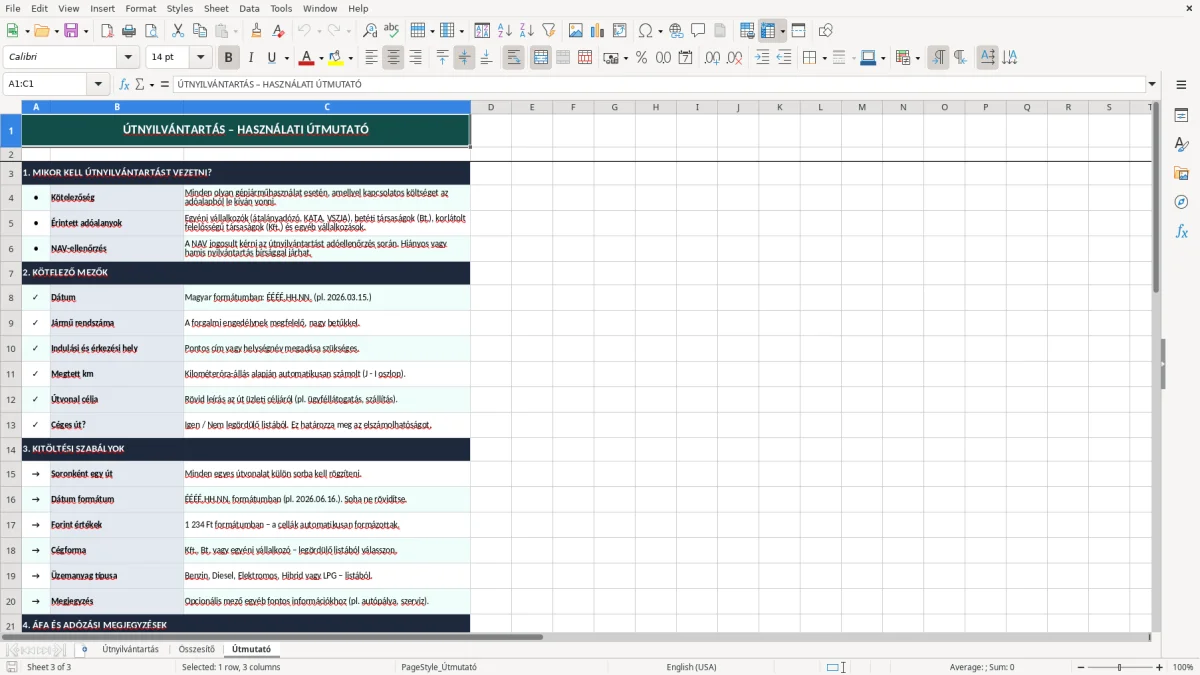Open the sidebar settings menu button
This screenshot has height=675, width=1200.
point(1181,84)
